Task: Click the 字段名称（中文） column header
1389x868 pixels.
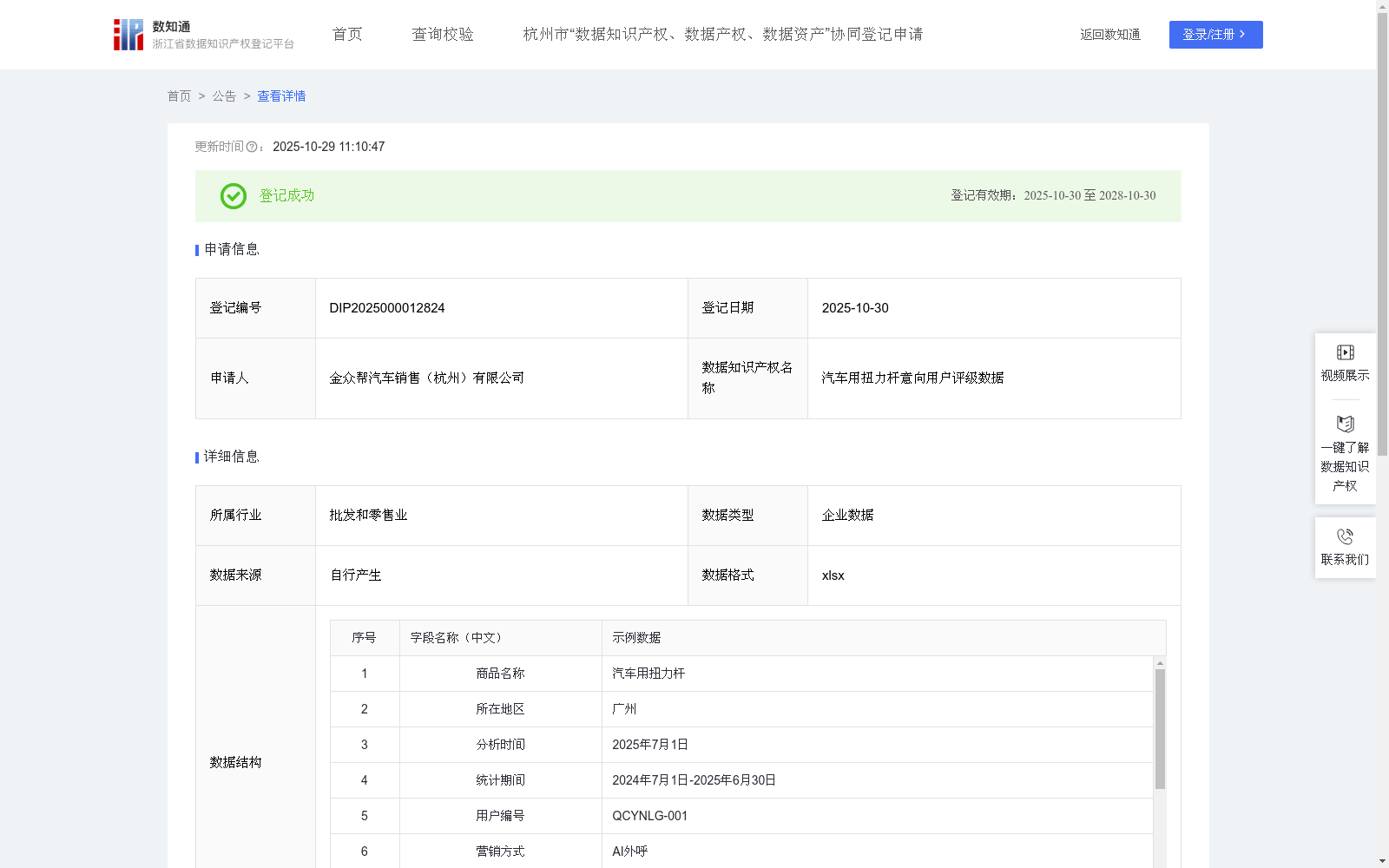Action: click(x=501, y=638)
